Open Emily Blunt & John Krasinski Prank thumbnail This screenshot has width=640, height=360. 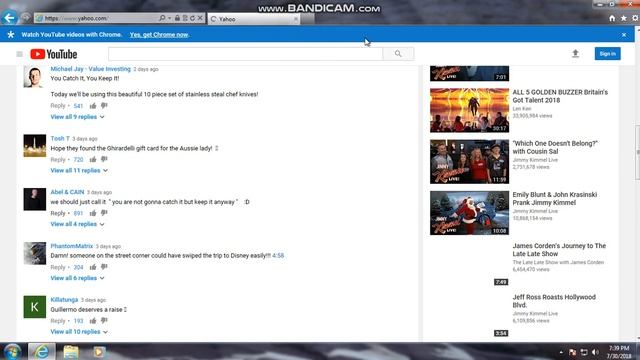pyautogui.click(x=469, y=213)
